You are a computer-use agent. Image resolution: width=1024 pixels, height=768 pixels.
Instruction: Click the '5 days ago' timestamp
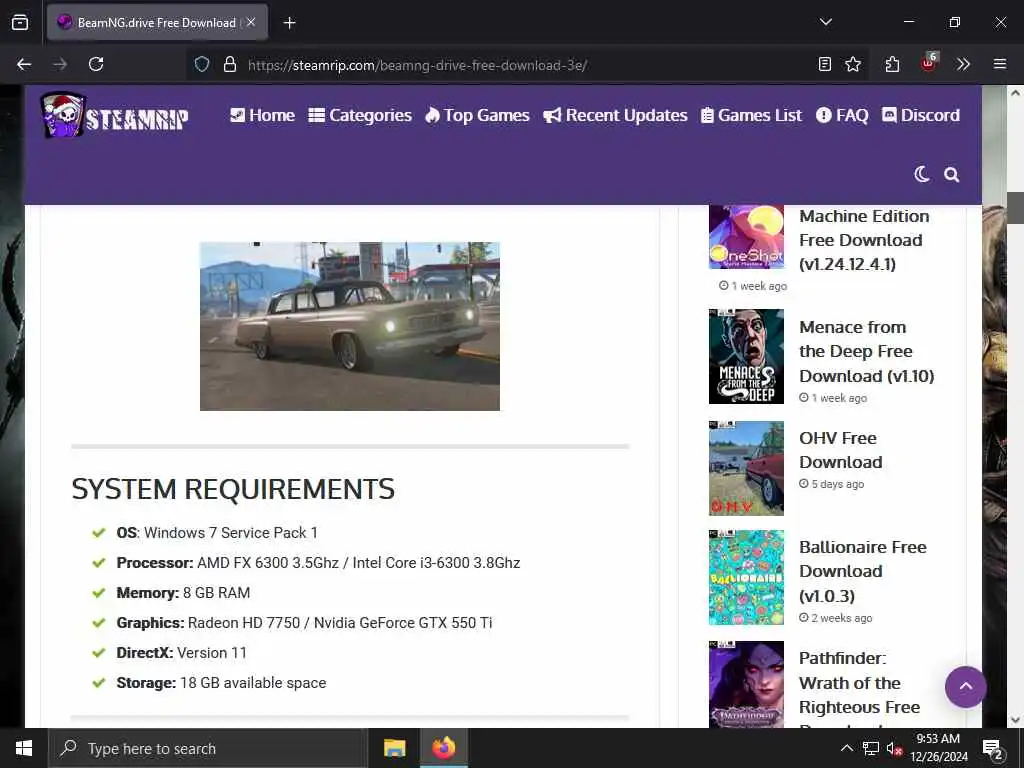click(838, 484)
